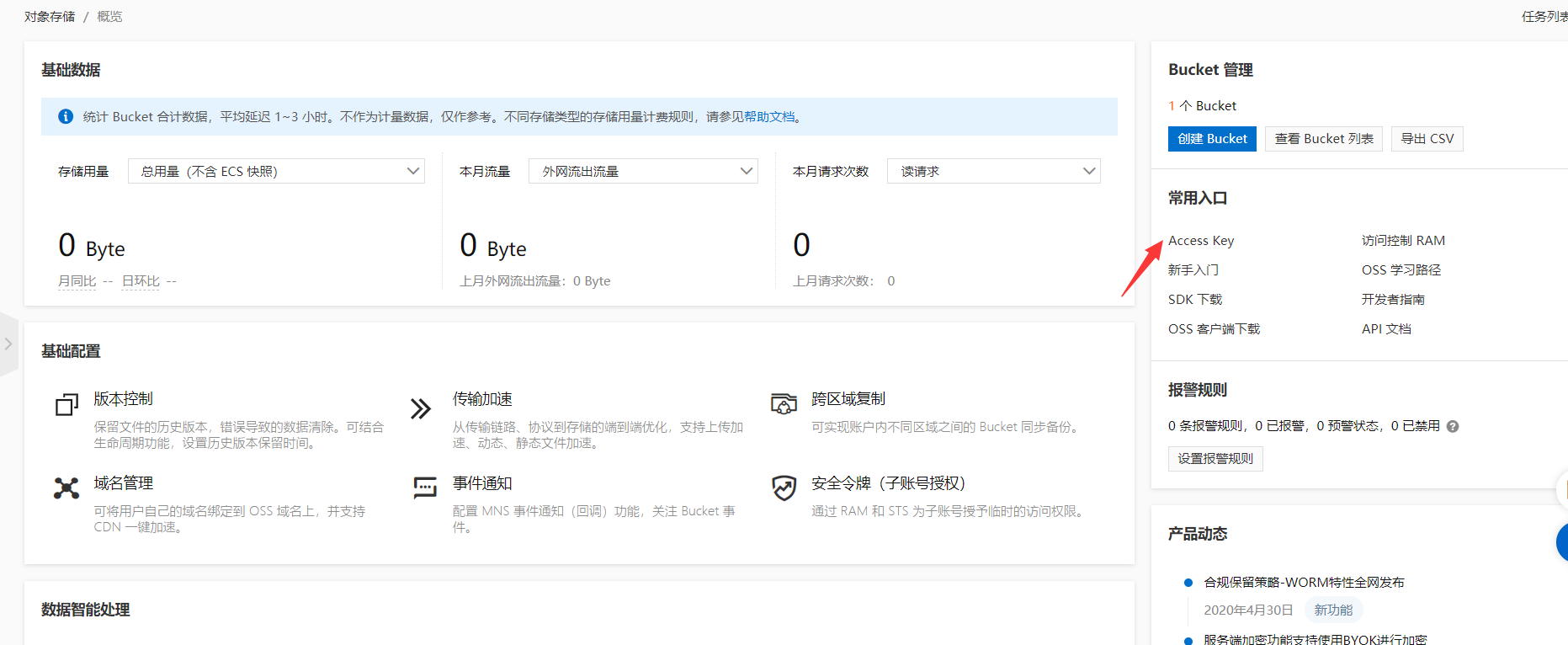Open 任务列表 at top right
Viewport: 1568px width, 645px height.
point(1544,17)
